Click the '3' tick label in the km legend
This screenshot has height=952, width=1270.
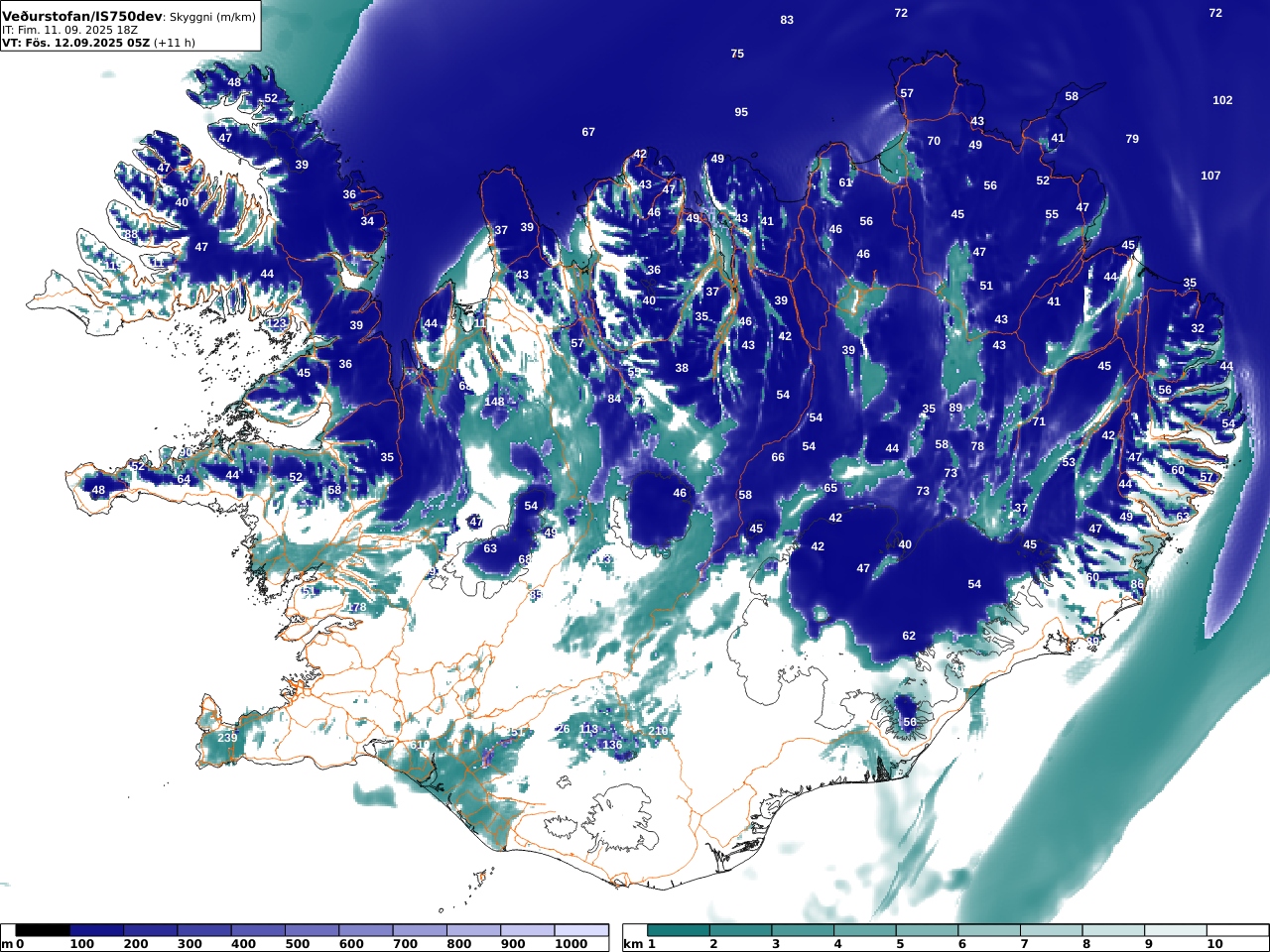click(776, 944)
